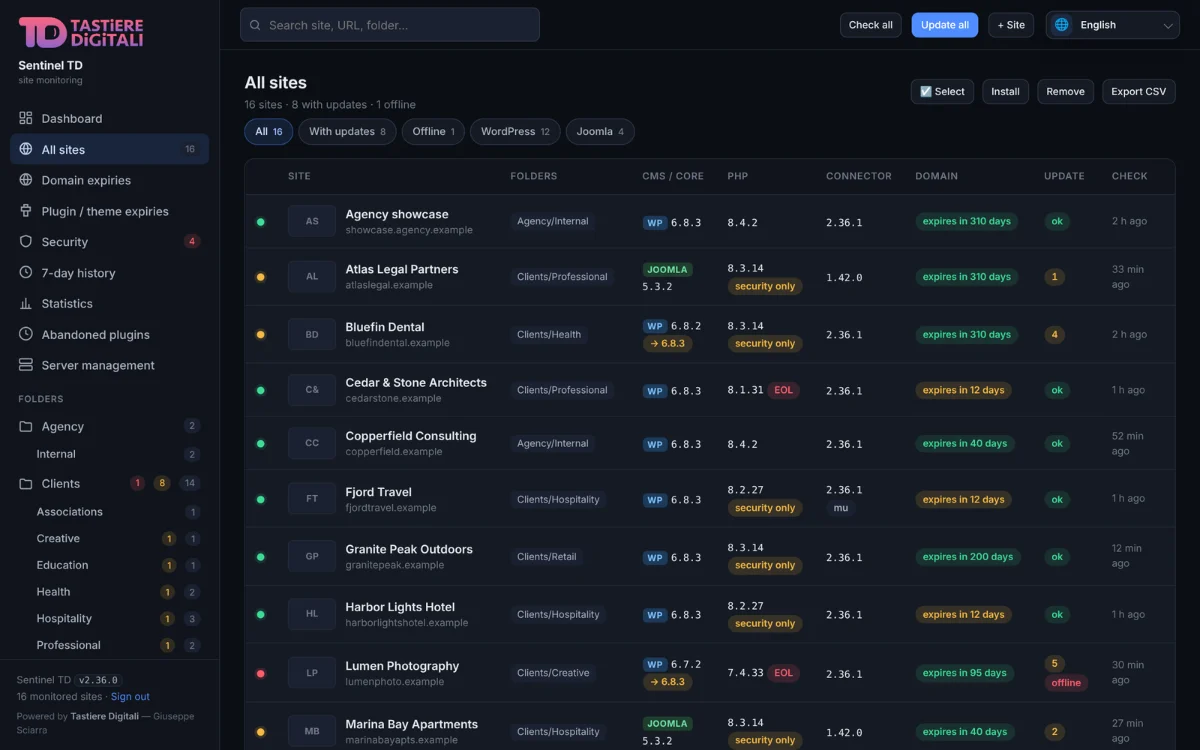Click the "expires in 200 days" domain badge
The image size is (1200, 750).
(968, 557)
